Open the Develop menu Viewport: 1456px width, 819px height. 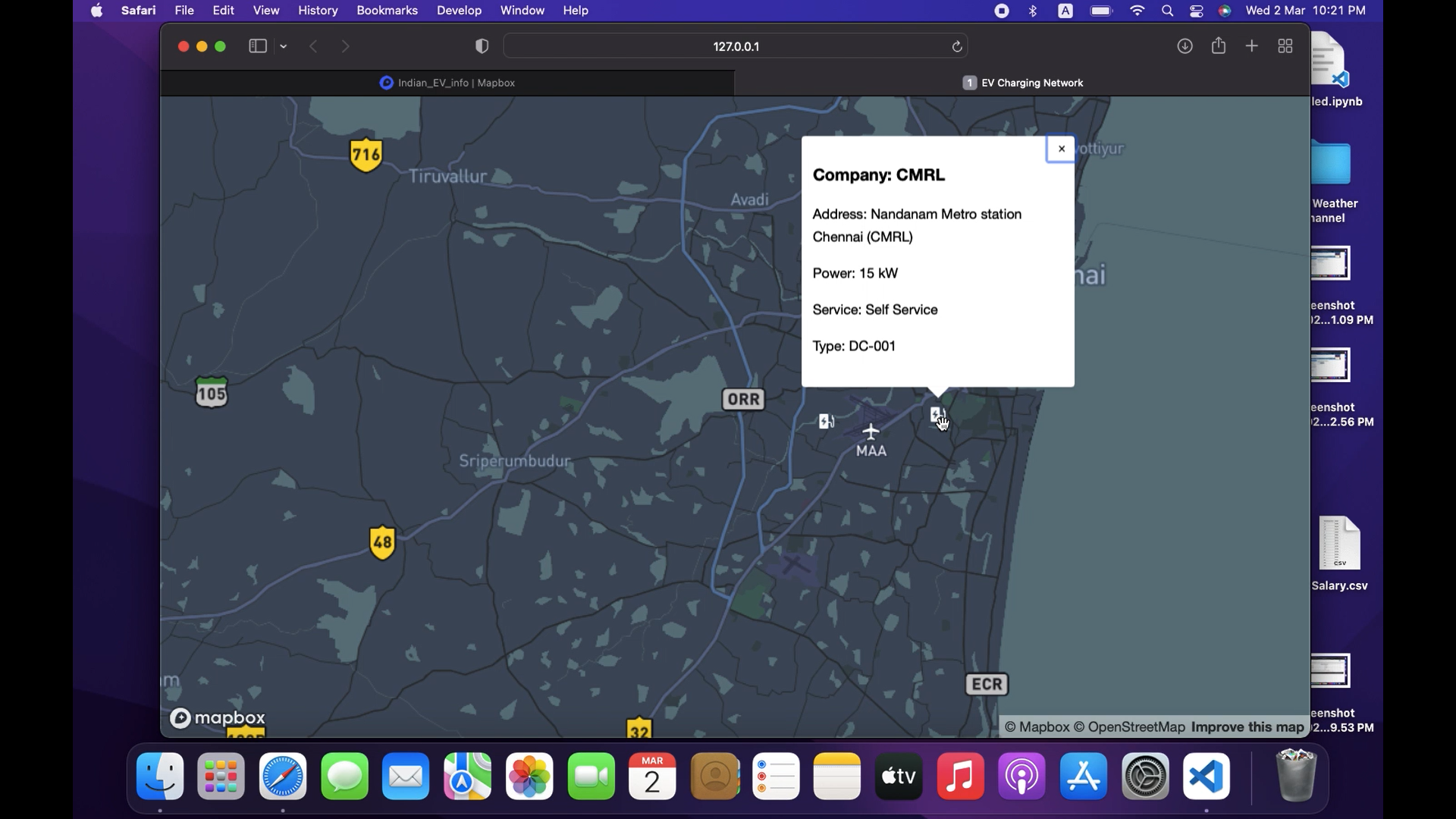[x=459, y=11]
